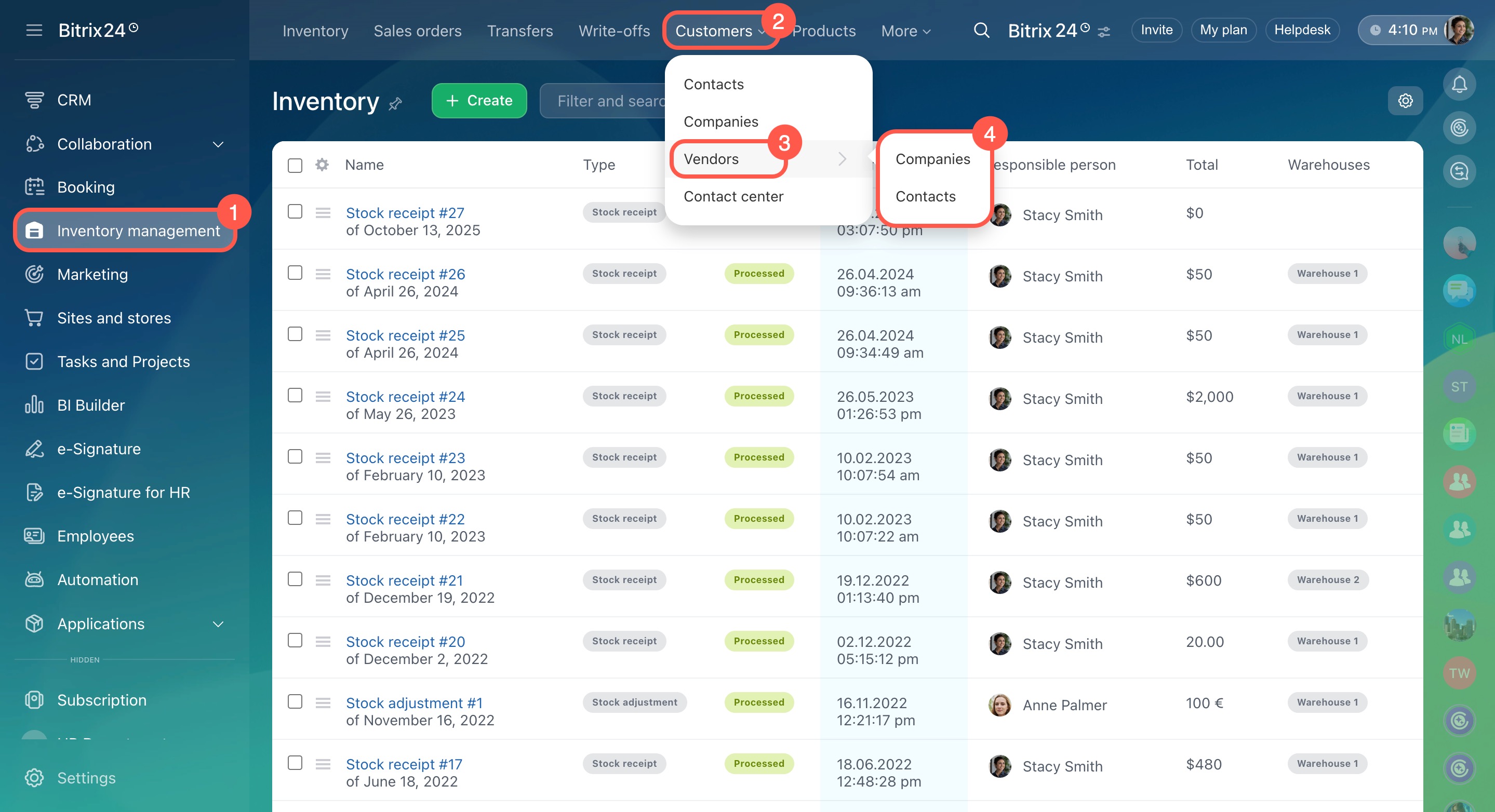Viewport: 1495px width, 812px height.
Task: Open the search magnifier icon in header
Action: (x=981, y=30)
